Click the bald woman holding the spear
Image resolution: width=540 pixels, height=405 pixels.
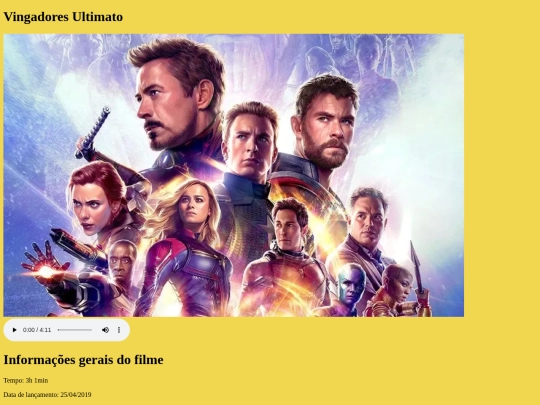[x=399, y=284]
